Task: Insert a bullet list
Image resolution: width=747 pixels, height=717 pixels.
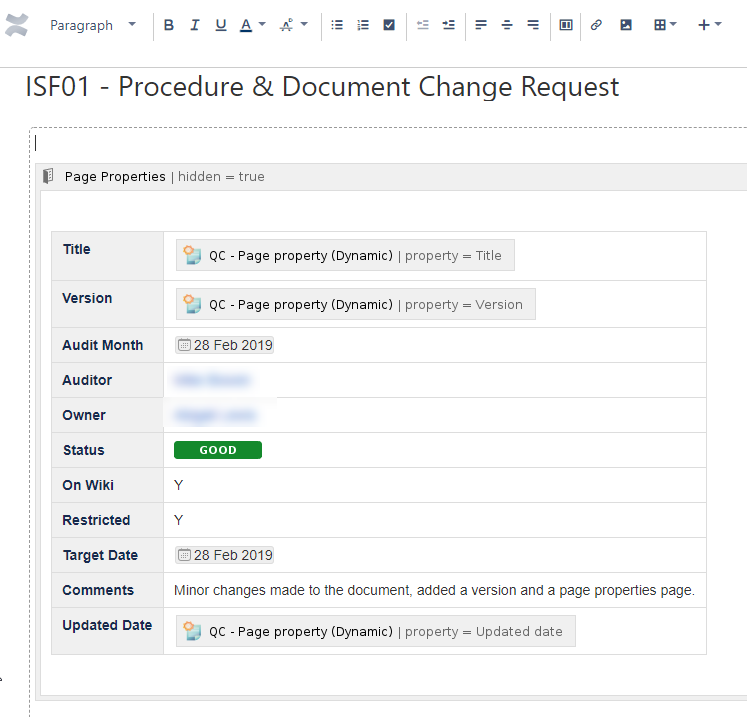Action: coord(337,25)
